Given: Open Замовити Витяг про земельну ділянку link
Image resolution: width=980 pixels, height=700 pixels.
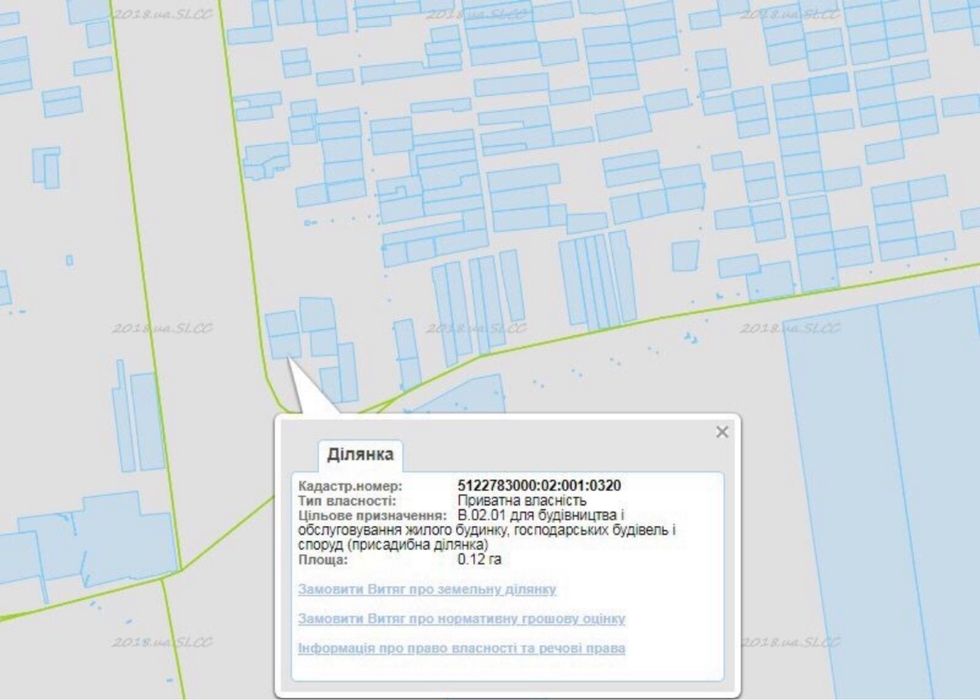Looking at the screenshot, I should pyautogui.click(x=427, y=589).
